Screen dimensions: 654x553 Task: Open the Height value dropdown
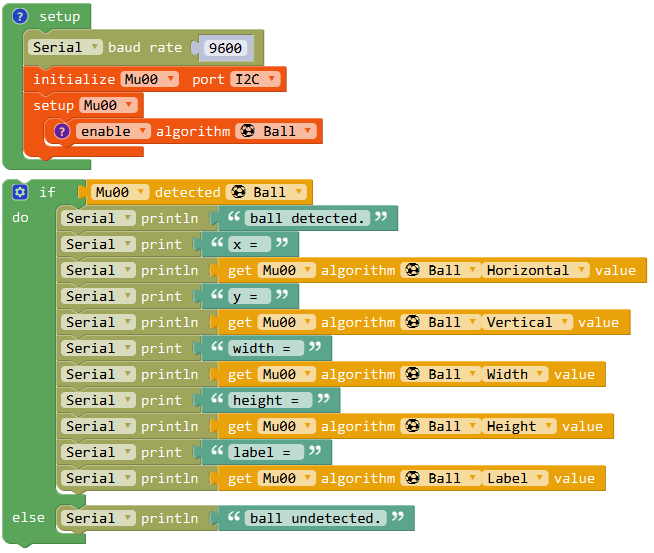(519, 426)
